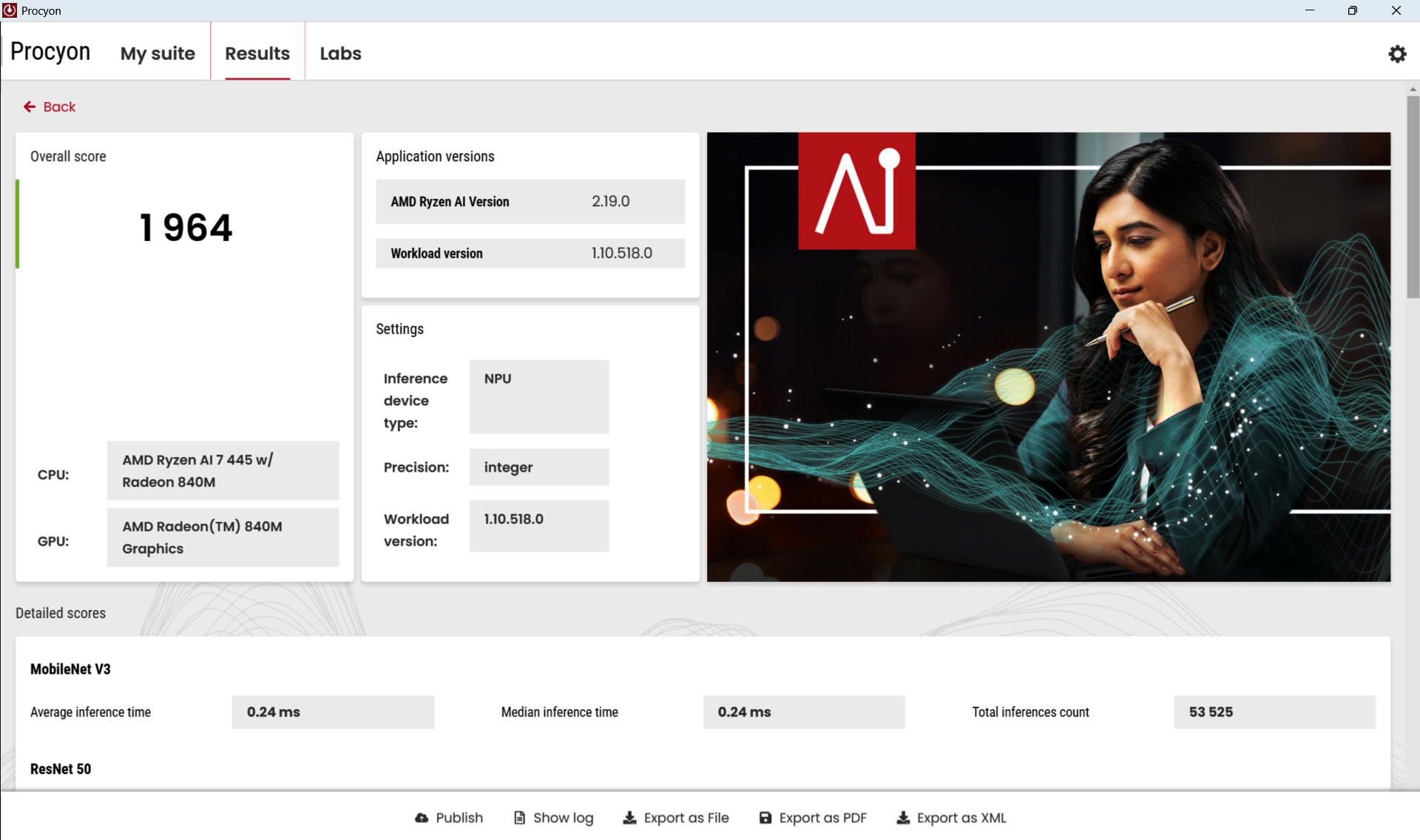
Task: Click the Publish cloud icon
Action: [x=422, y=818]
